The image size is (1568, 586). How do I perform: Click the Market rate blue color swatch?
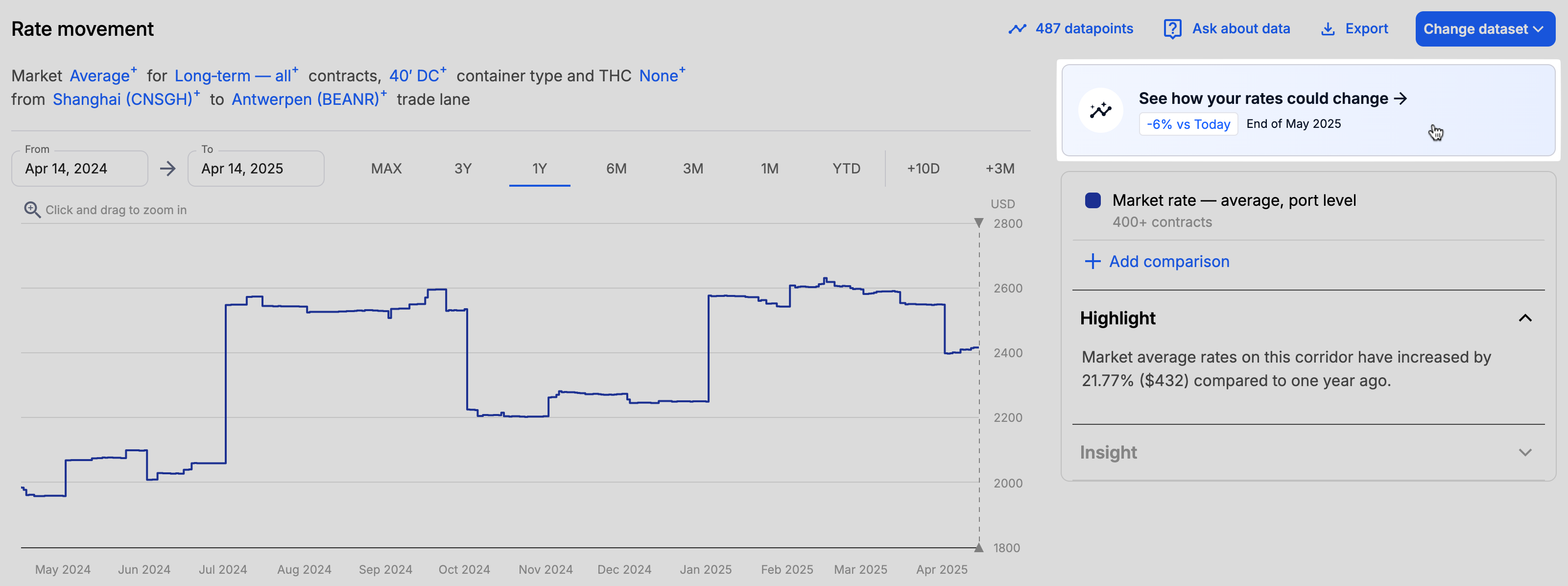coord(1093,200)
